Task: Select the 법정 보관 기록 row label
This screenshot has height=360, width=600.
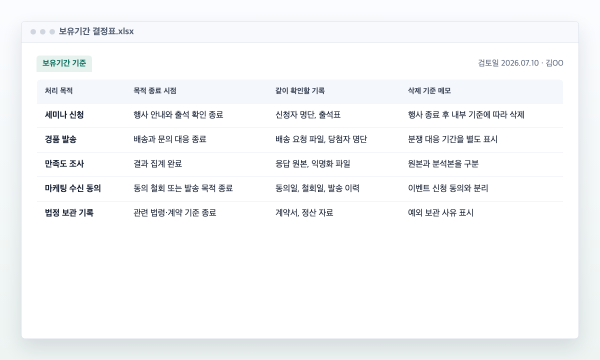Action: [69, 213]
